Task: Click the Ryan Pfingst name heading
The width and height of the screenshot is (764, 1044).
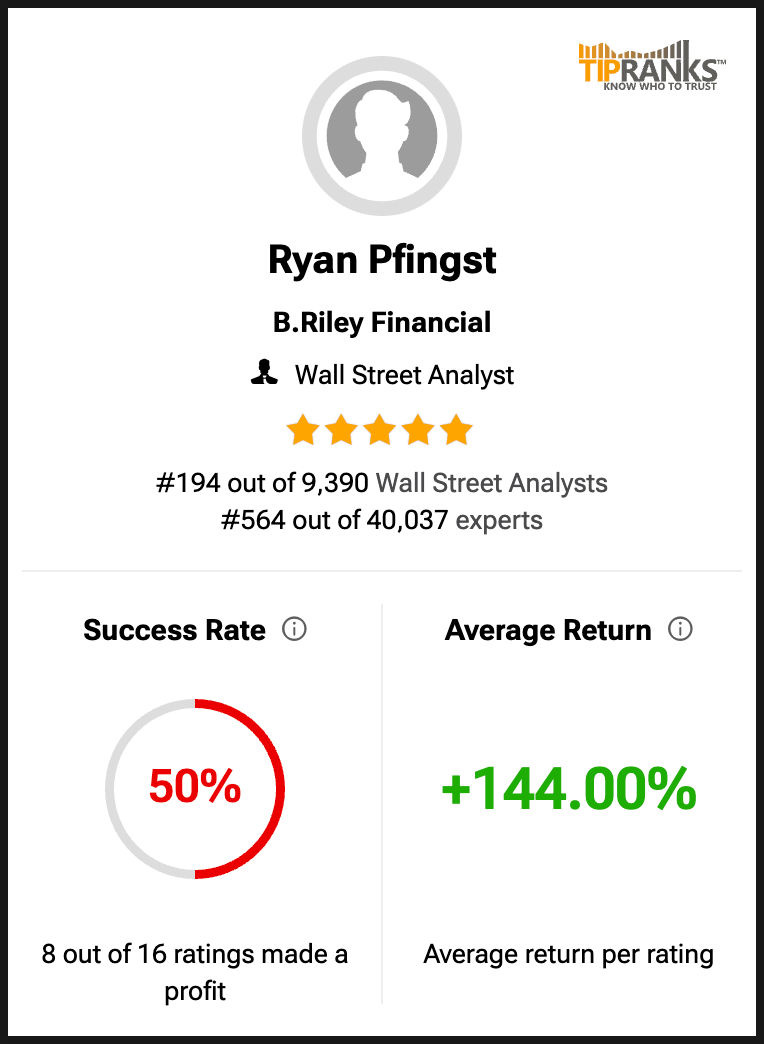Action: click(x=382, y=260)
